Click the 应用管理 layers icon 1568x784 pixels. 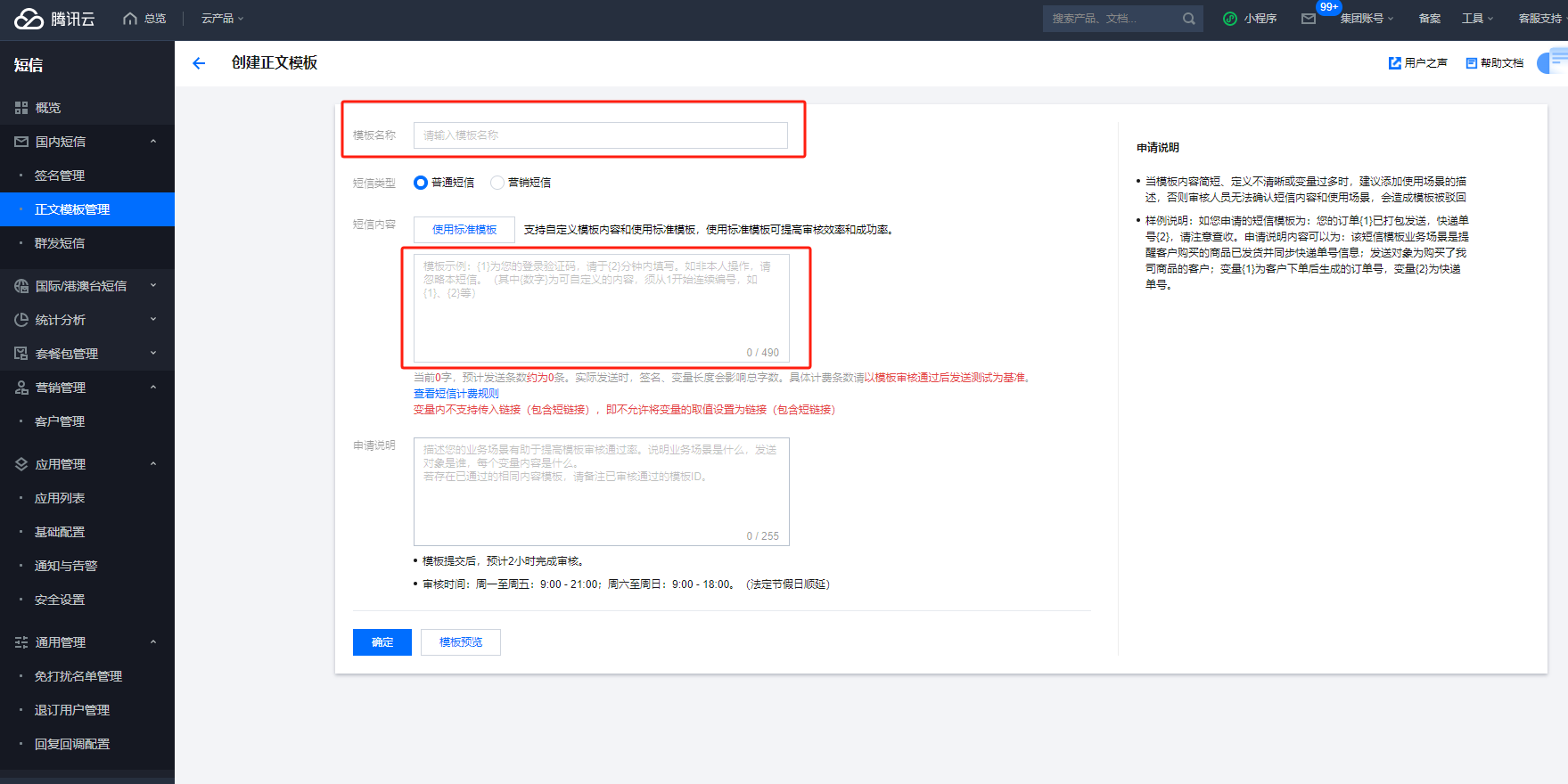click(21, 464)
